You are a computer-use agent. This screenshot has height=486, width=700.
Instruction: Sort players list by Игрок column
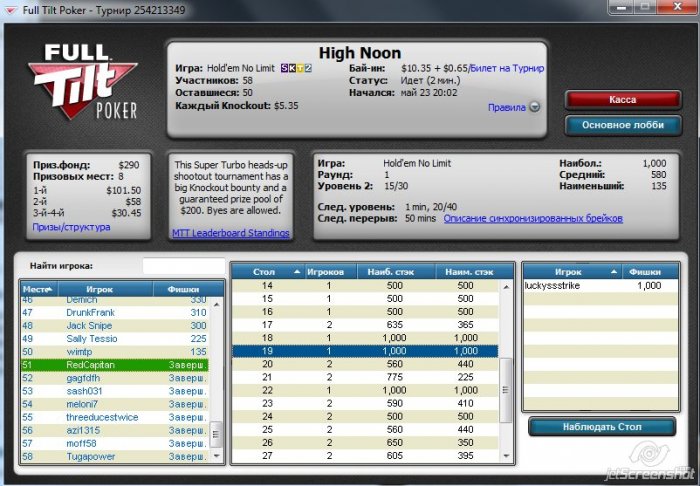pyautogui.click(x=106, y=289)
